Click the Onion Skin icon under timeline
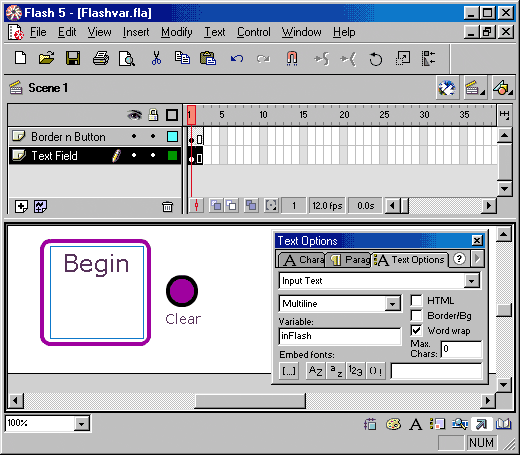This screenshot has width=520, height=455. tap(216, 205)
